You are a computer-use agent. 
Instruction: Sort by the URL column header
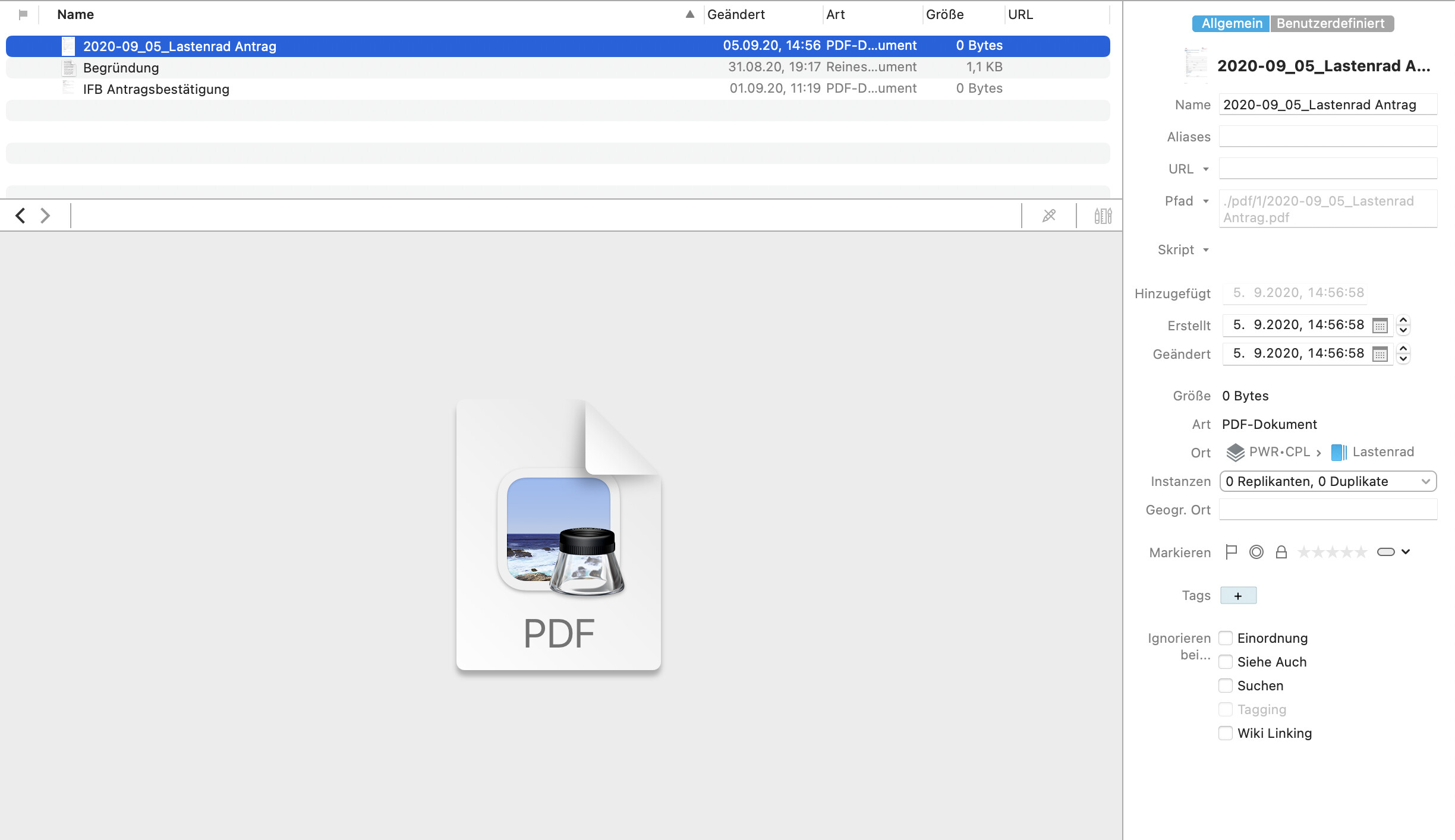tap(1020, 14)
